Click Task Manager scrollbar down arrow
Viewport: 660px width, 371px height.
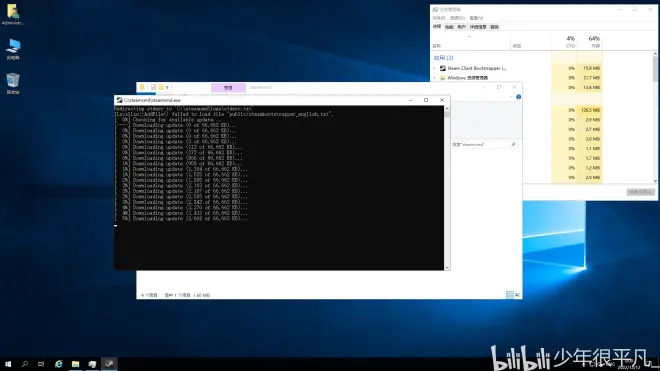point(655,181)
